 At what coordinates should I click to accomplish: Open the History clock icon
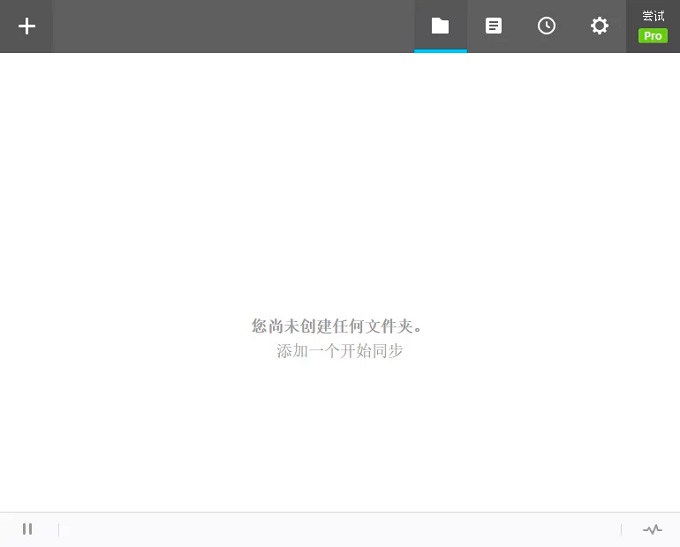546,26
